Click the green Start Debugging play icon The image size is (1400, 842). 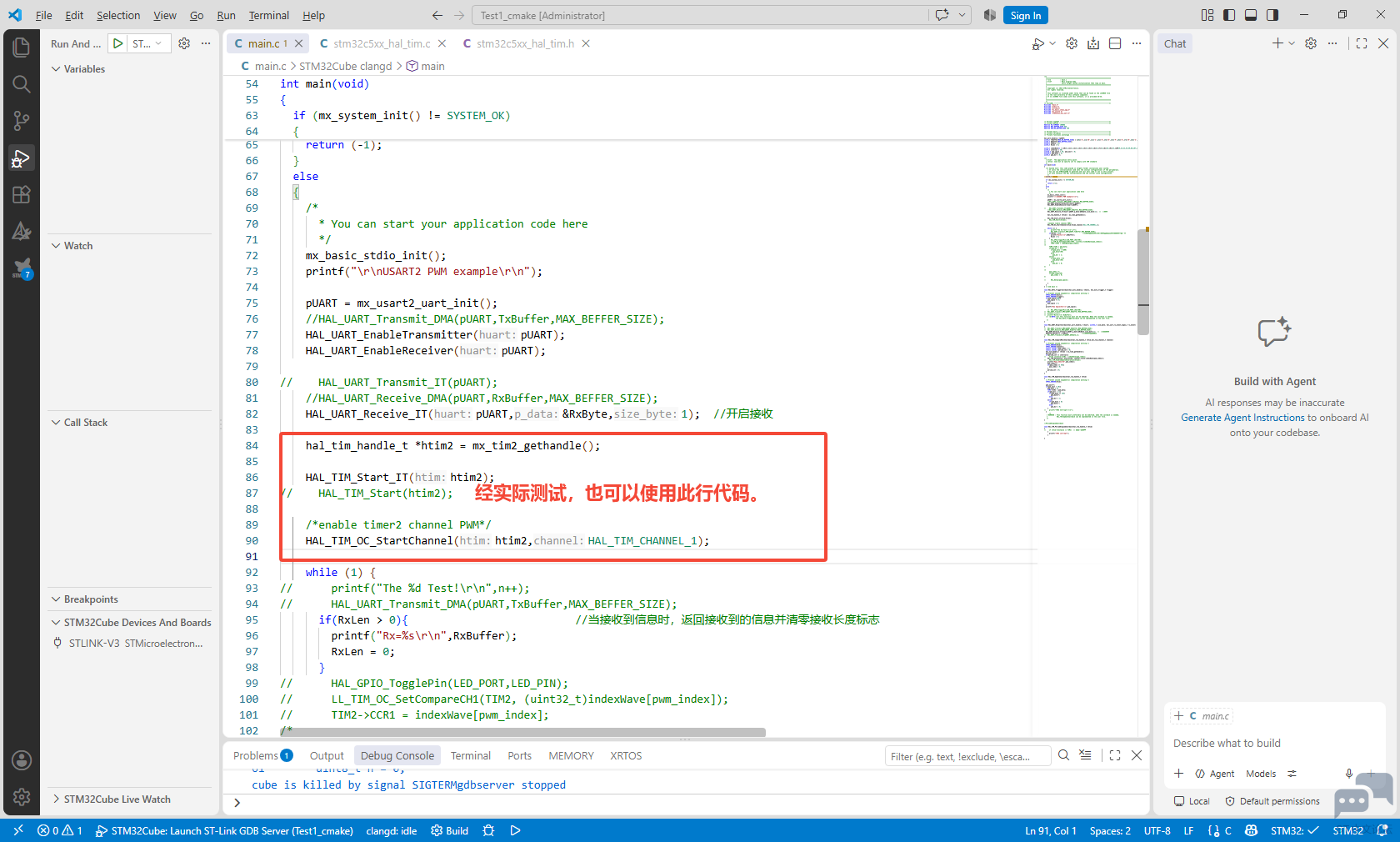[118, 43]
